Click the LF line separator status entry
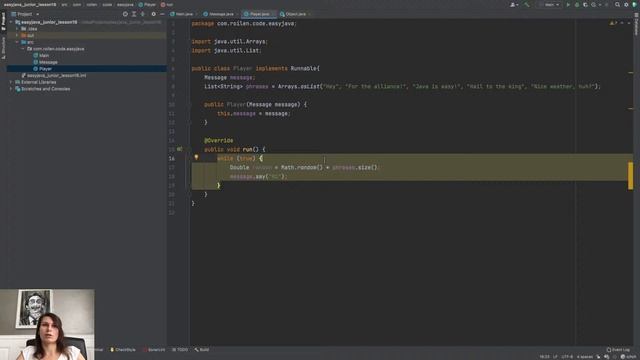The image size is (640, 360). (555, 357)
